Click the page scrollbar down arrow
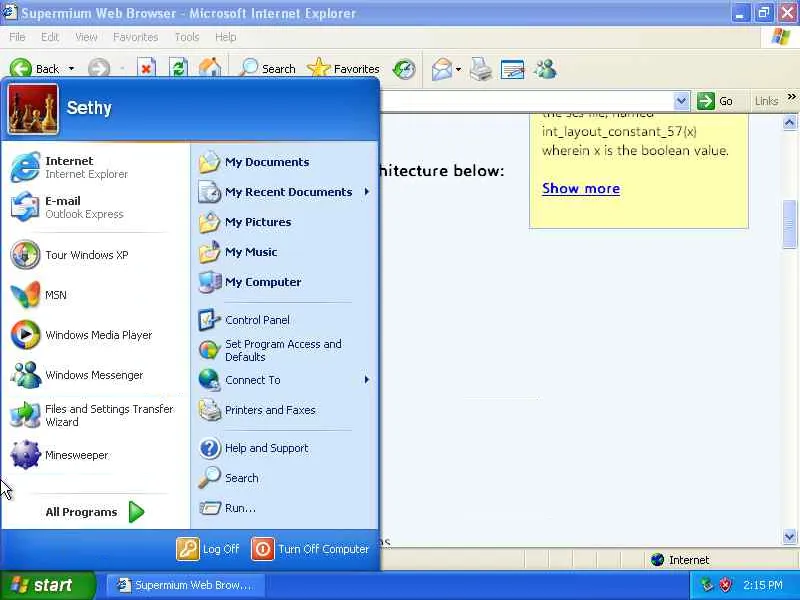 (789, 536)
